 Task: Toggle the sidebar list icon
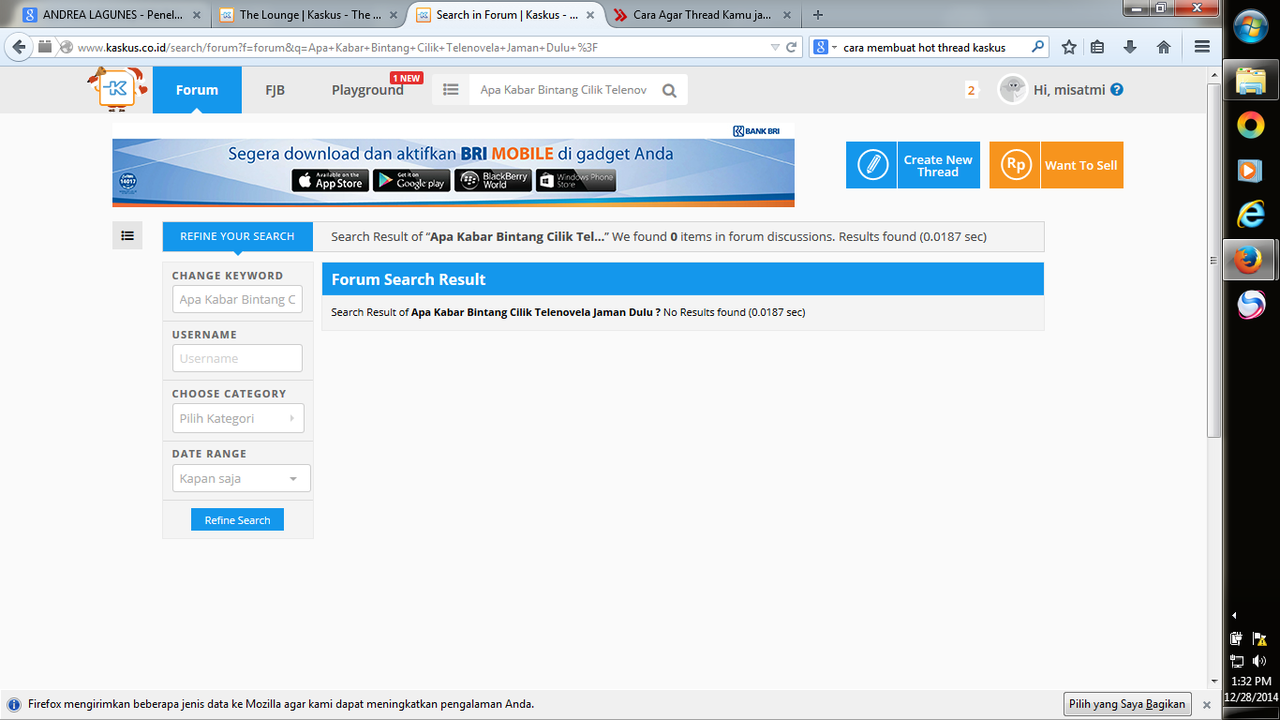pos(127,236)
